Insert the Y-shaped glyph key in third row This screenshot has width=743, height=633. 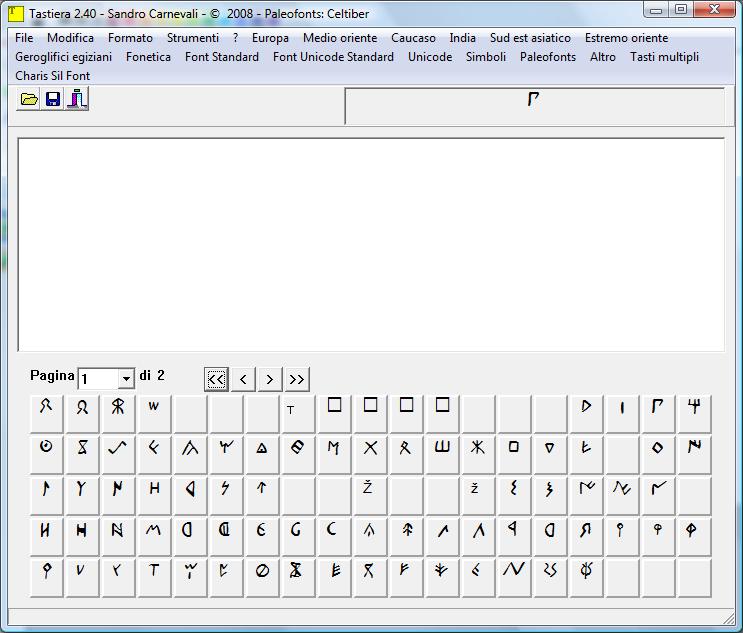pyautogui.click(x=82, y=496)
